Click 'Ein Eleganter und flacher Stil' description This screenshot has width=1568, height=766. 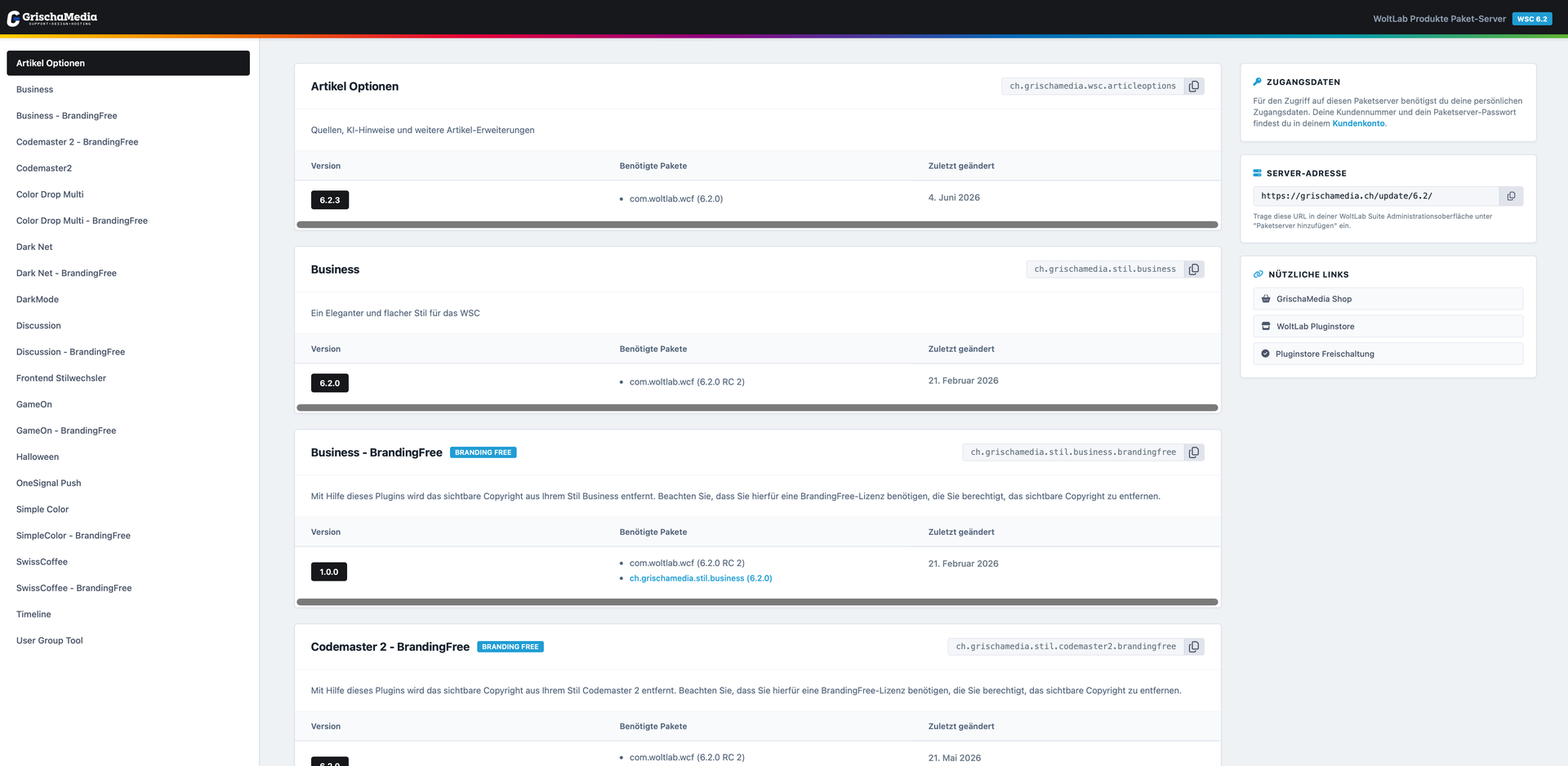point(395,314)
